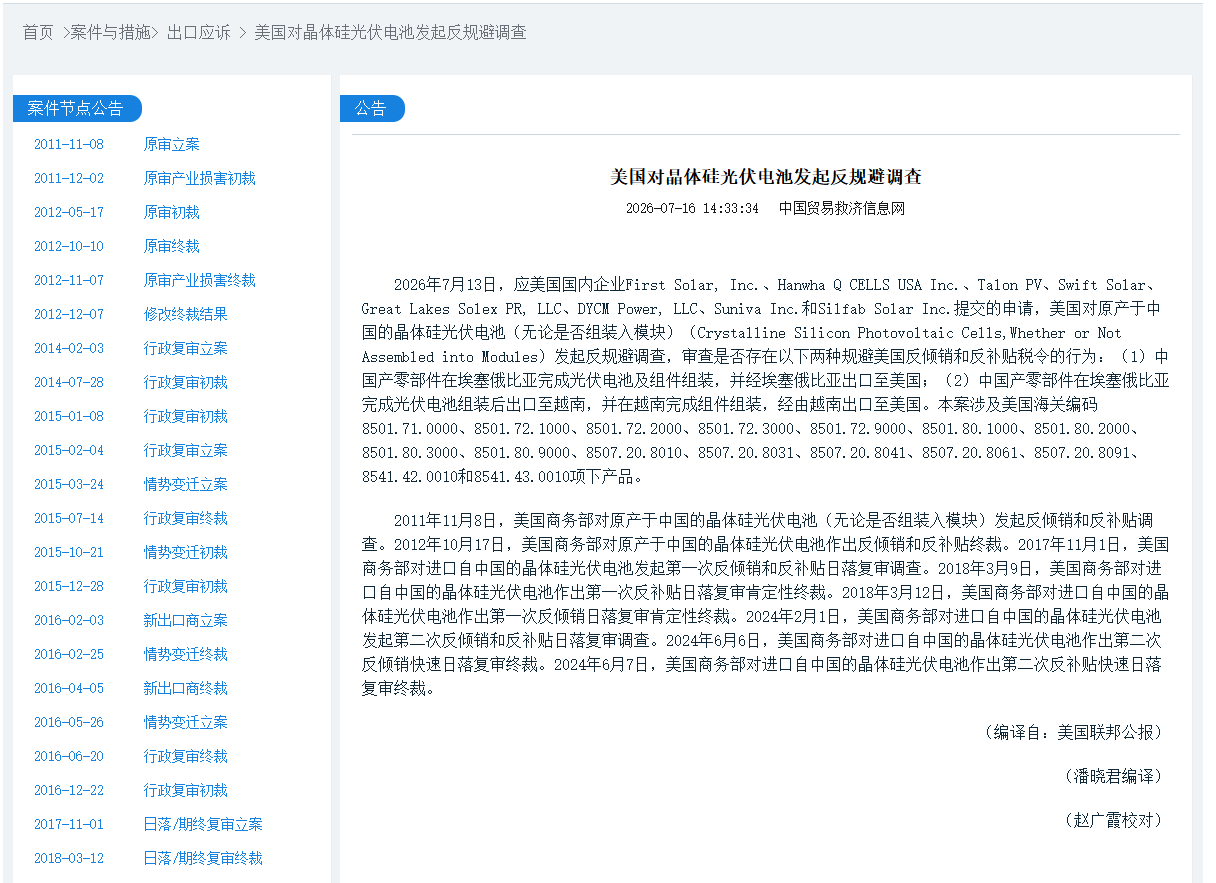The width and height of the screenshot is (1216, 883).
Task: Click the date 2015-10-21
Action: click(69, 552)
